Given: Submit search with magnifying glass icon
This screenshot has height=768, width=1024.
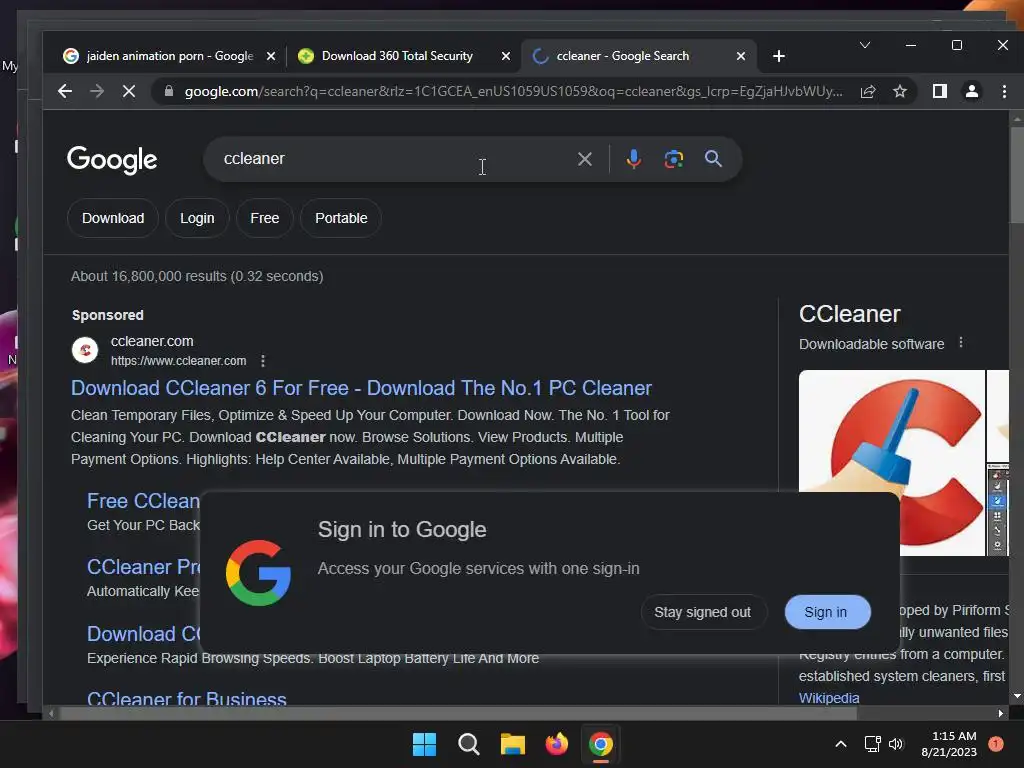Looking at the screenshot, I should 713,159.
